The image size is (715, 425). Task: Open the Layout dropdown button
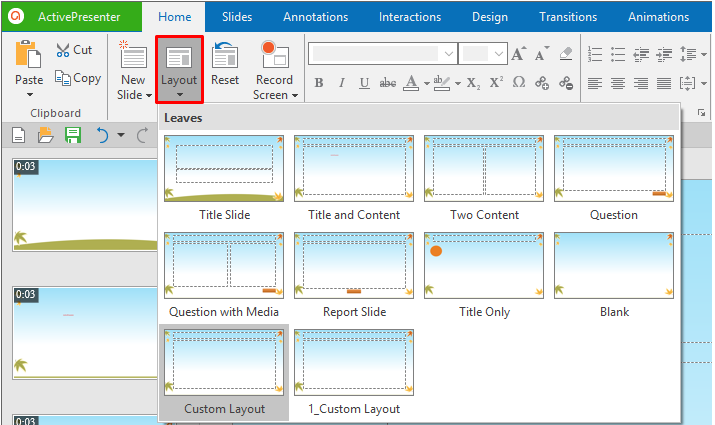[179, 70]
